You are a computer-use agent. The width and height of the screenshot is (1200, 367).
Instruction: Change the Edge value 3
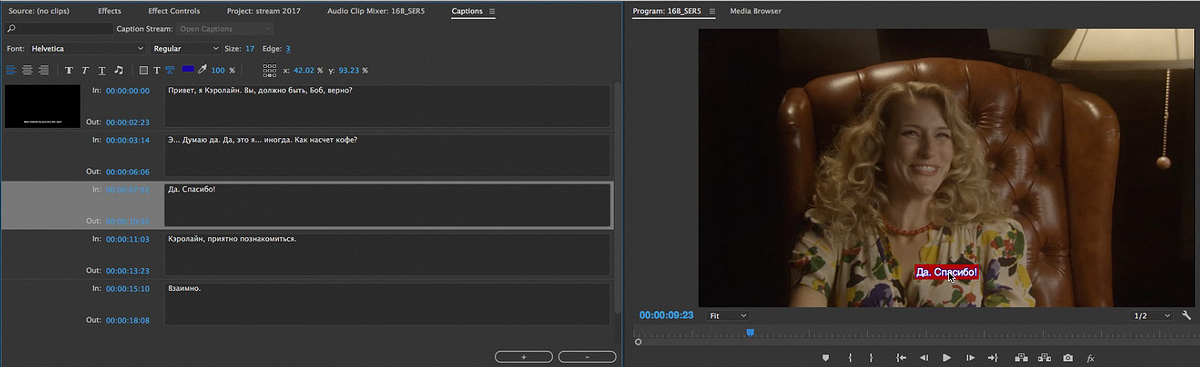point(288,48)
